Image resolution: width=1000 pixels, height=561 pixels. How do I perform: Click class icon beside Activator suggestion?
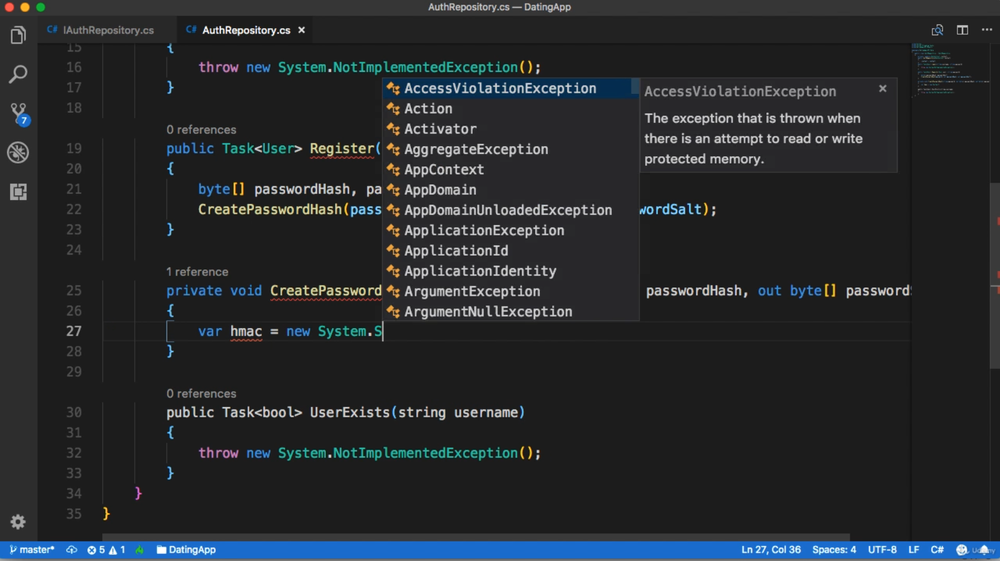click(x=393, y=129)
